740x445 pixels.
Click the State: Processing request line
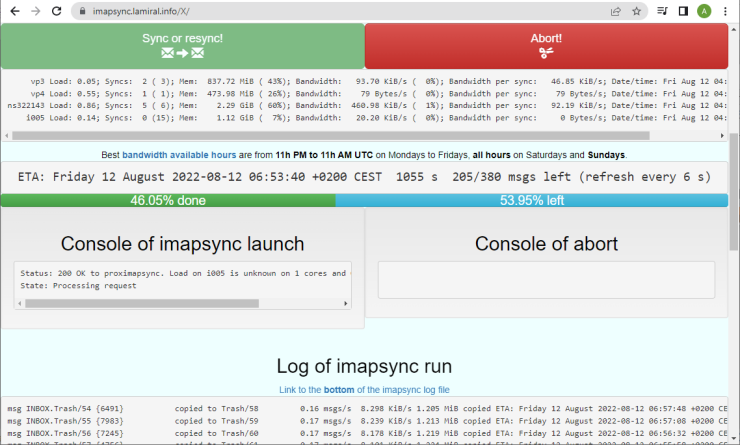[78, 285]
